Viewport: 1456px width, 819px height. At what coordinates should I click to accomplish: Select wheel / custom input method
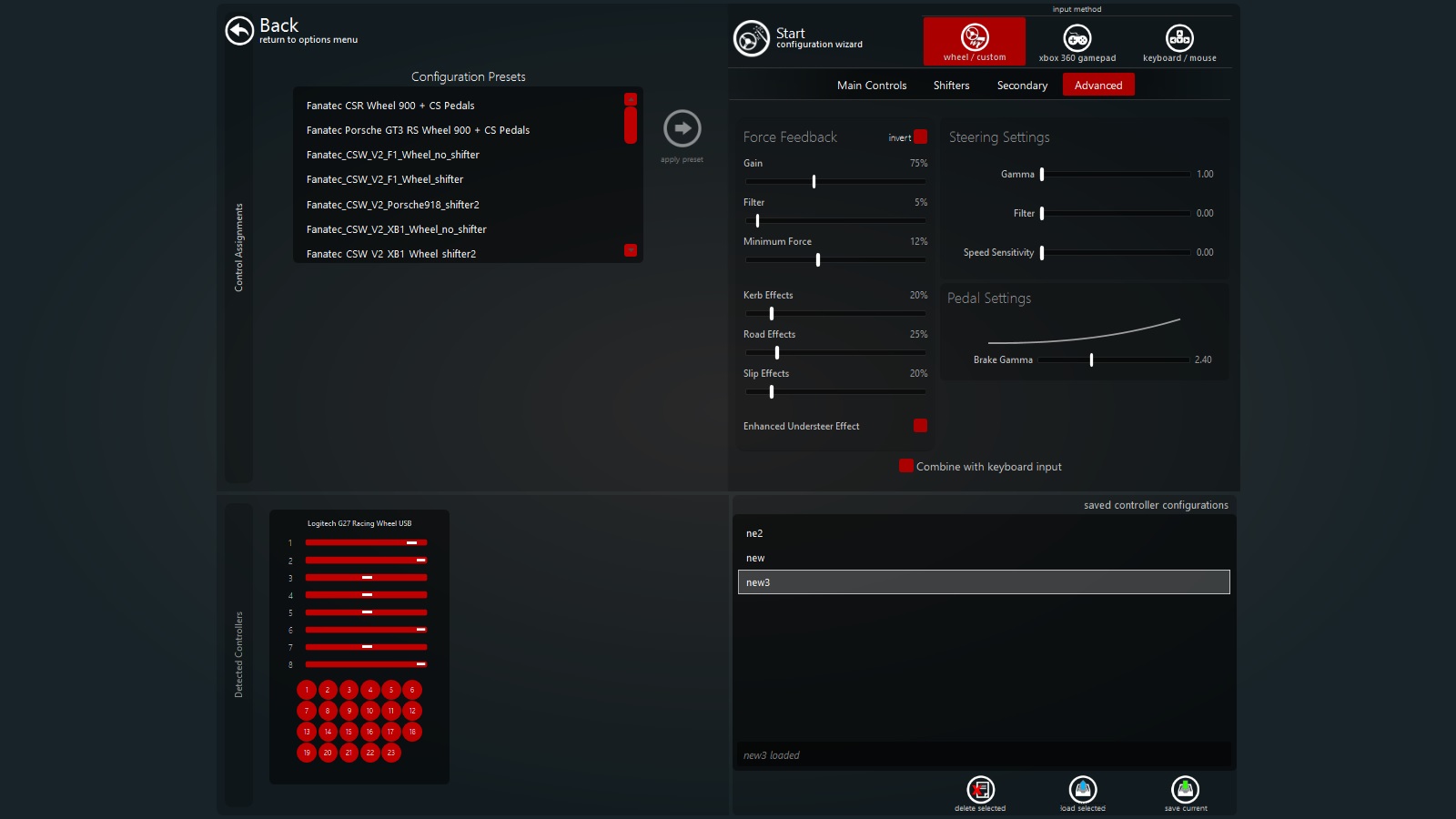tap(974, 42)
